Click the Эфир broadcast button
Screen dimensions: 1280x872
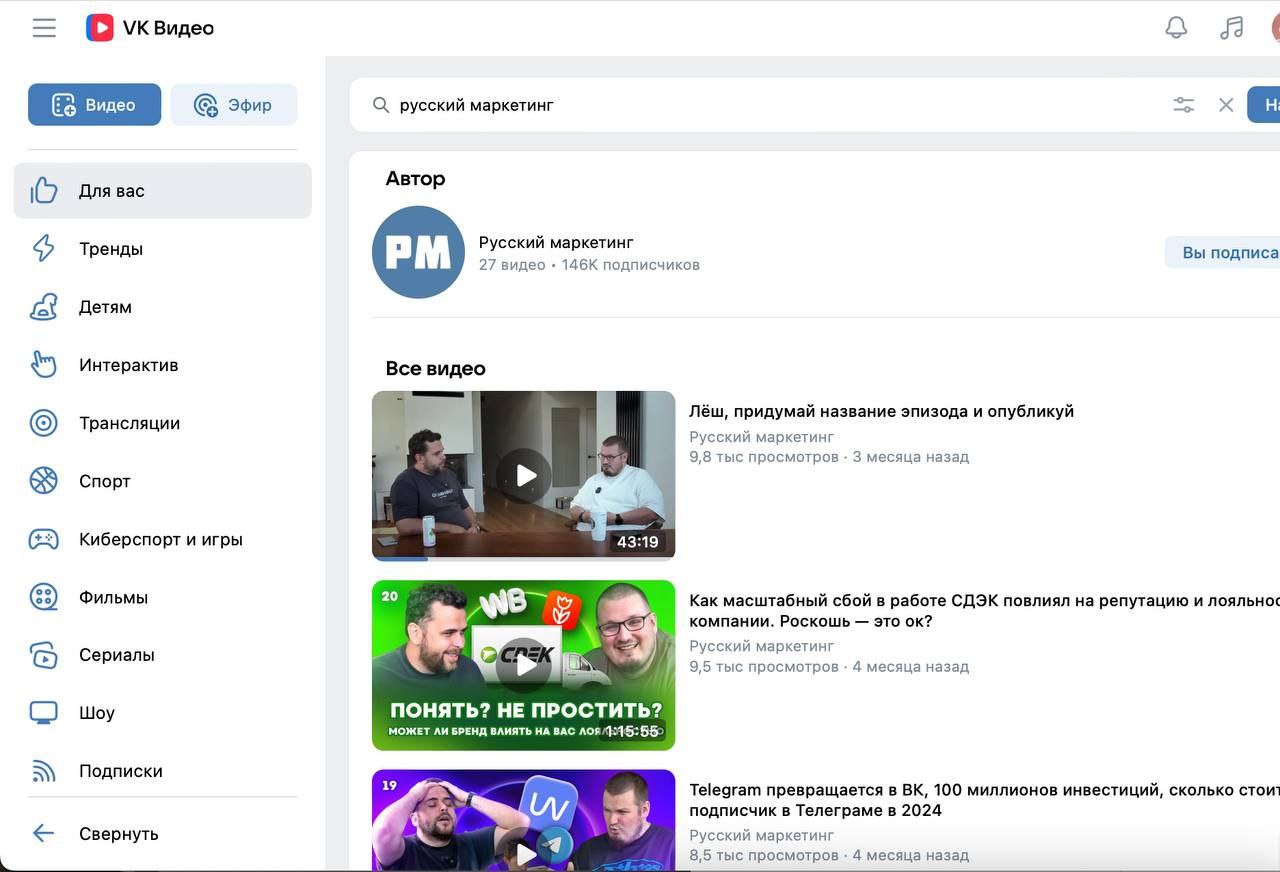233,105
